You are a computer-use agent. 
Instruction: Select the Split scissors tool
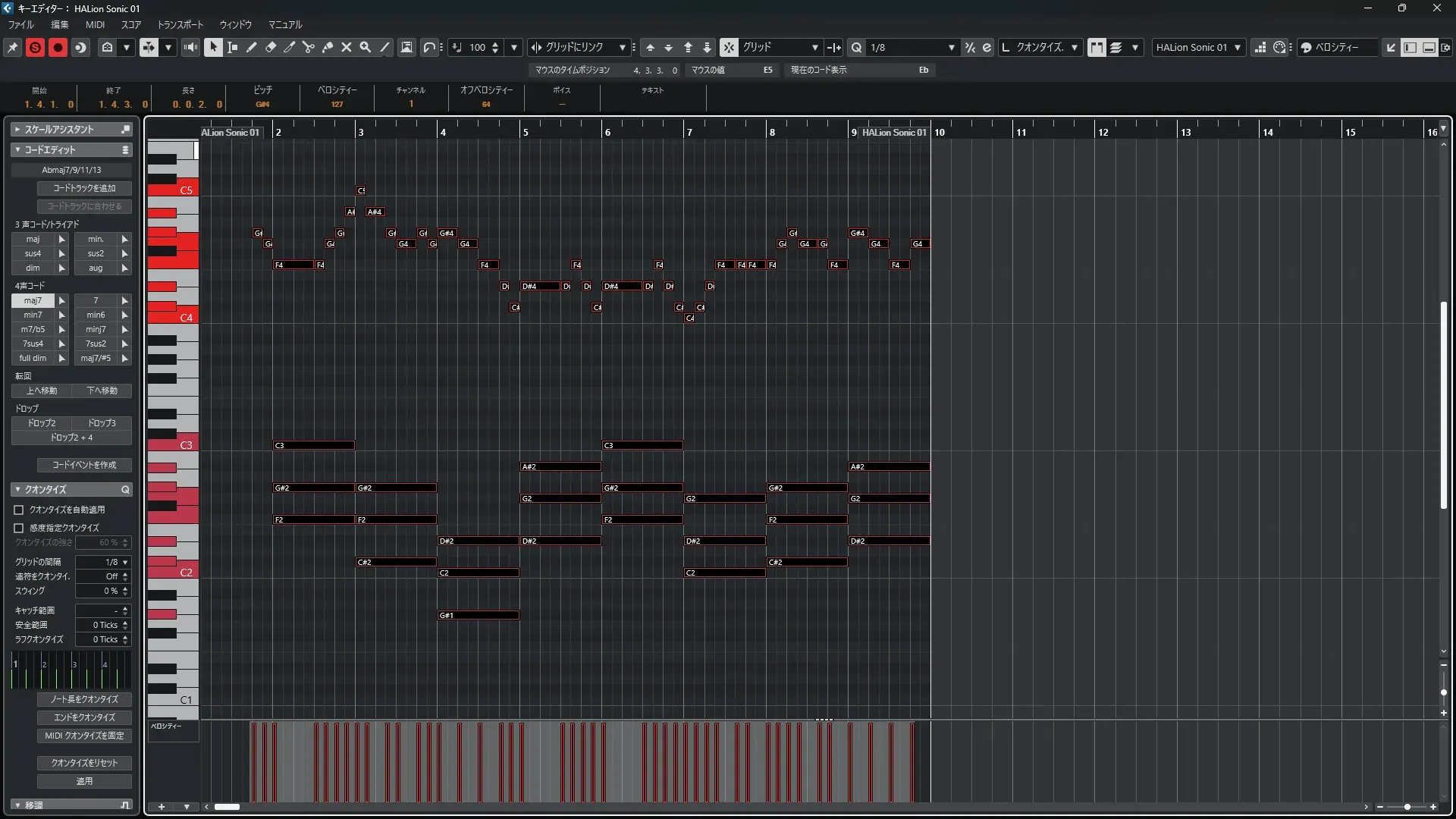coord(309,47)
